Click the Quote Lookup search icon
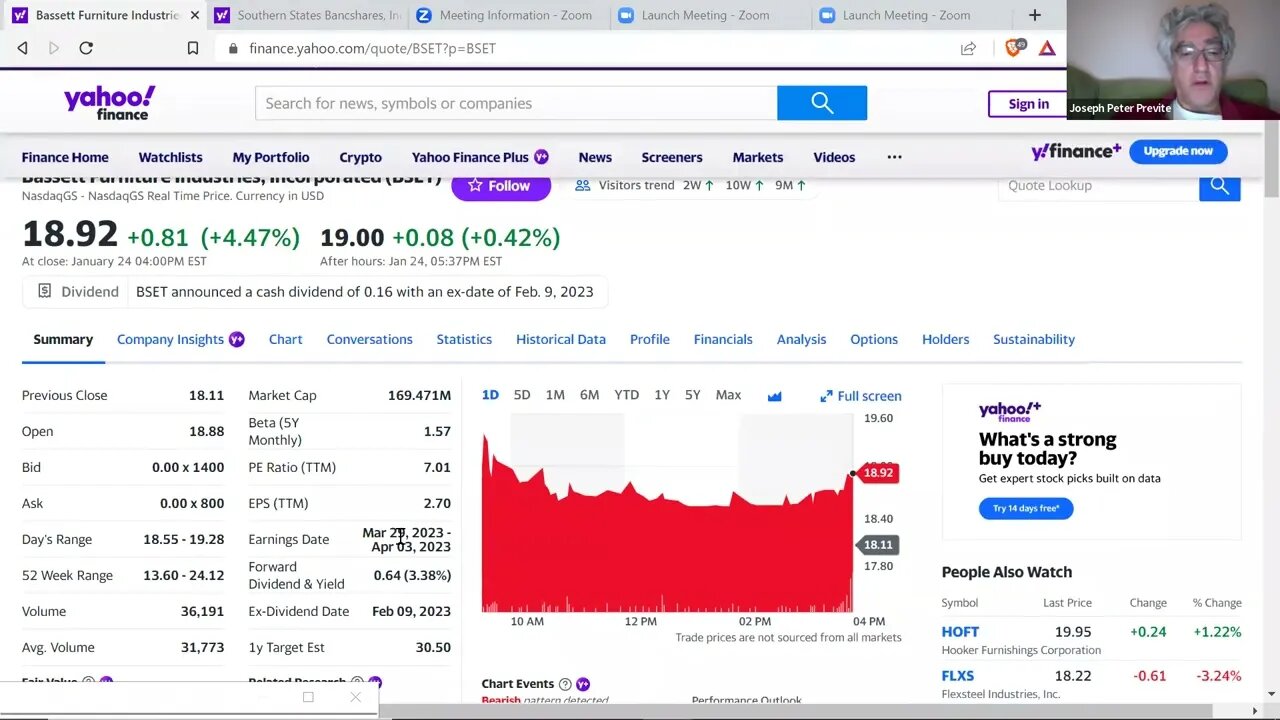Viewport: 1280px width, 720px height. [1219, 185]
